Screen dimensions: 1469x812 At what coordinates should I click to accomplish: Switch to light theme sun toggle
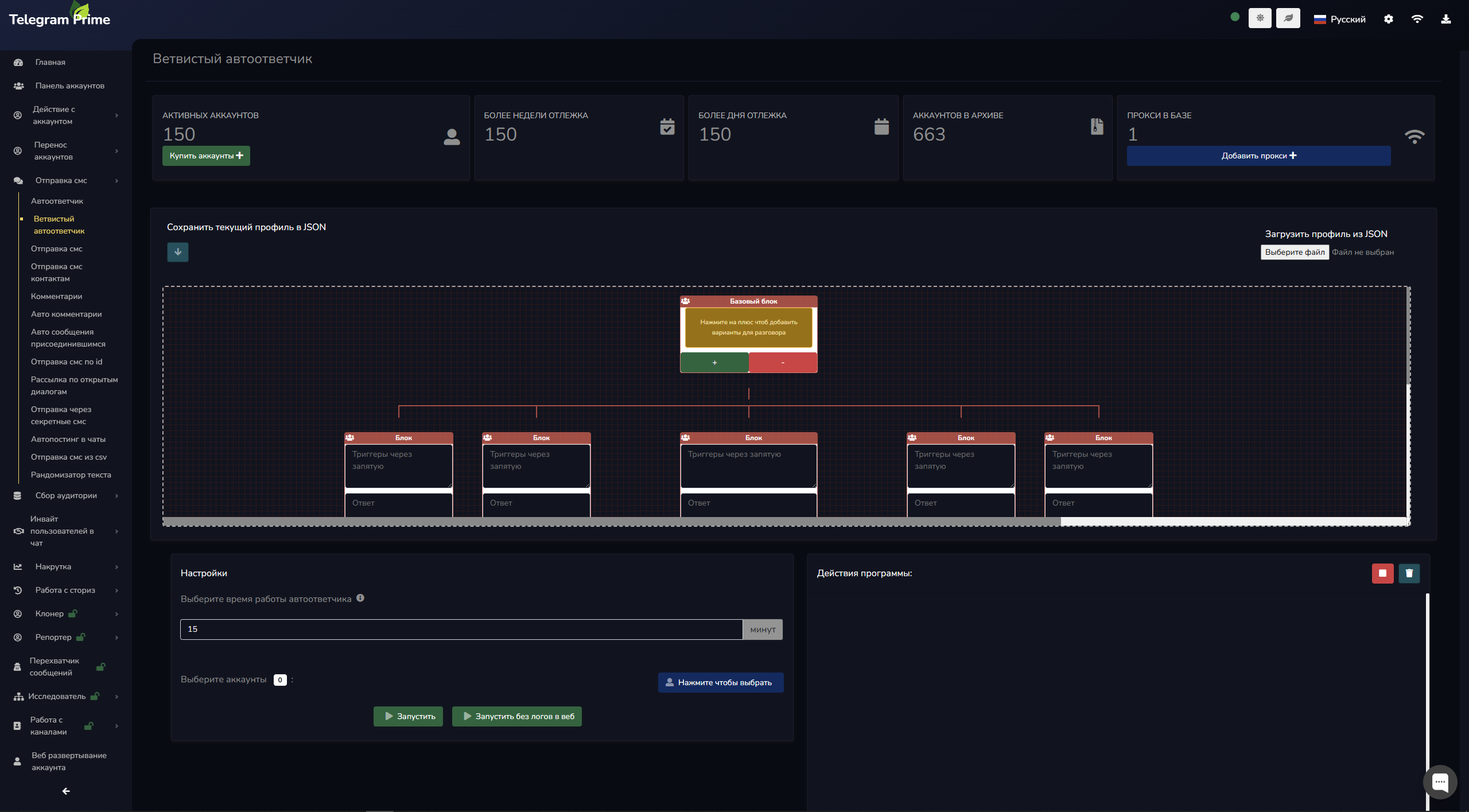coord(1260,18)
